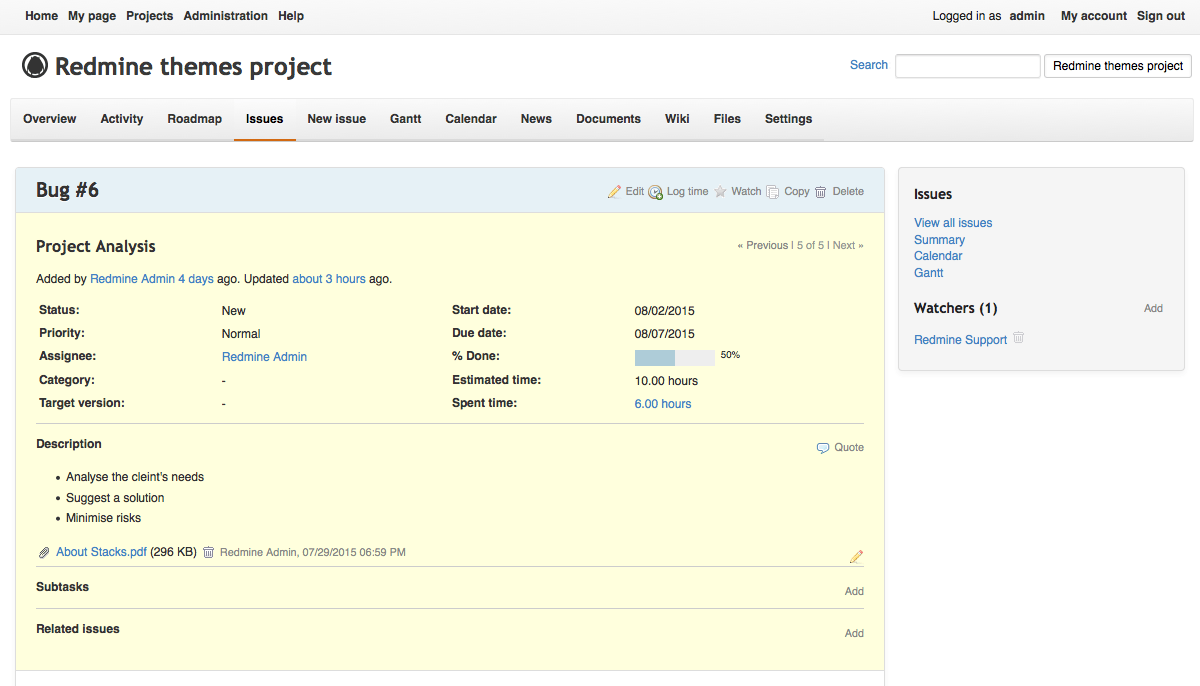Click the Watch star icon
The width and height of the screenshot is (1200, 686).
tap(720, 192)
